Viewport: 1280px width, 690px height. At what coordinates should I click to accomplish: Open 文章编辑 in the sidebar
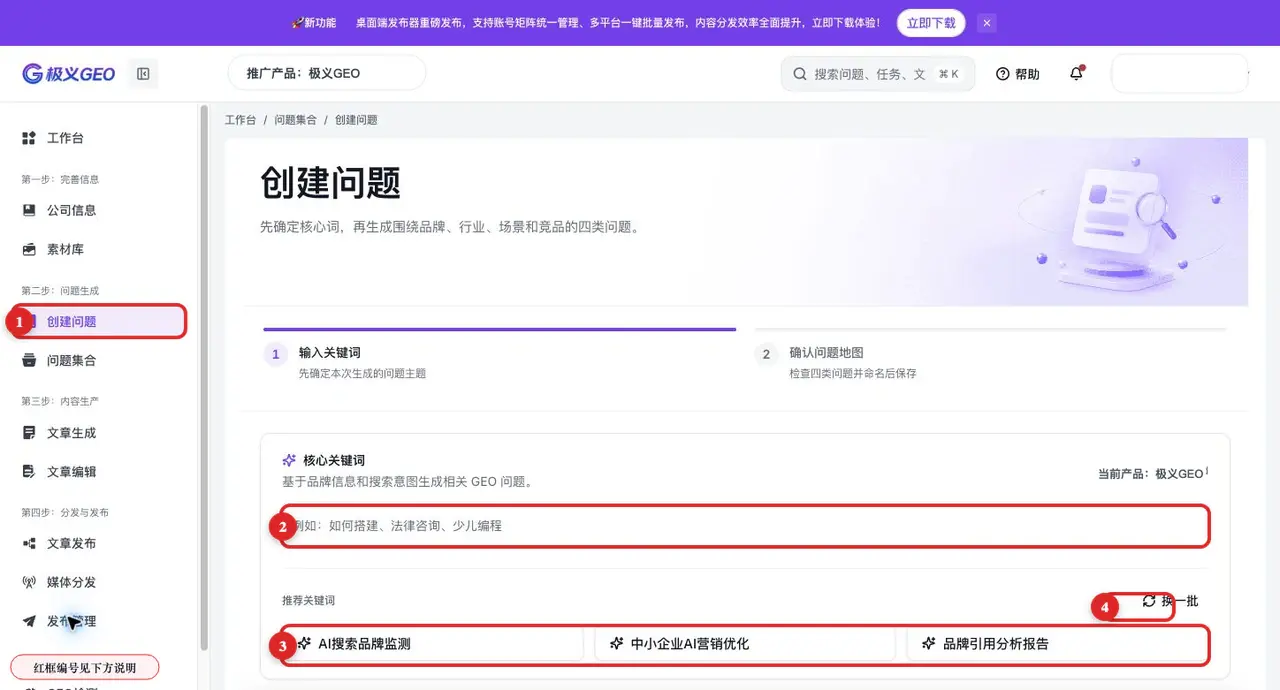pos(99,472)
